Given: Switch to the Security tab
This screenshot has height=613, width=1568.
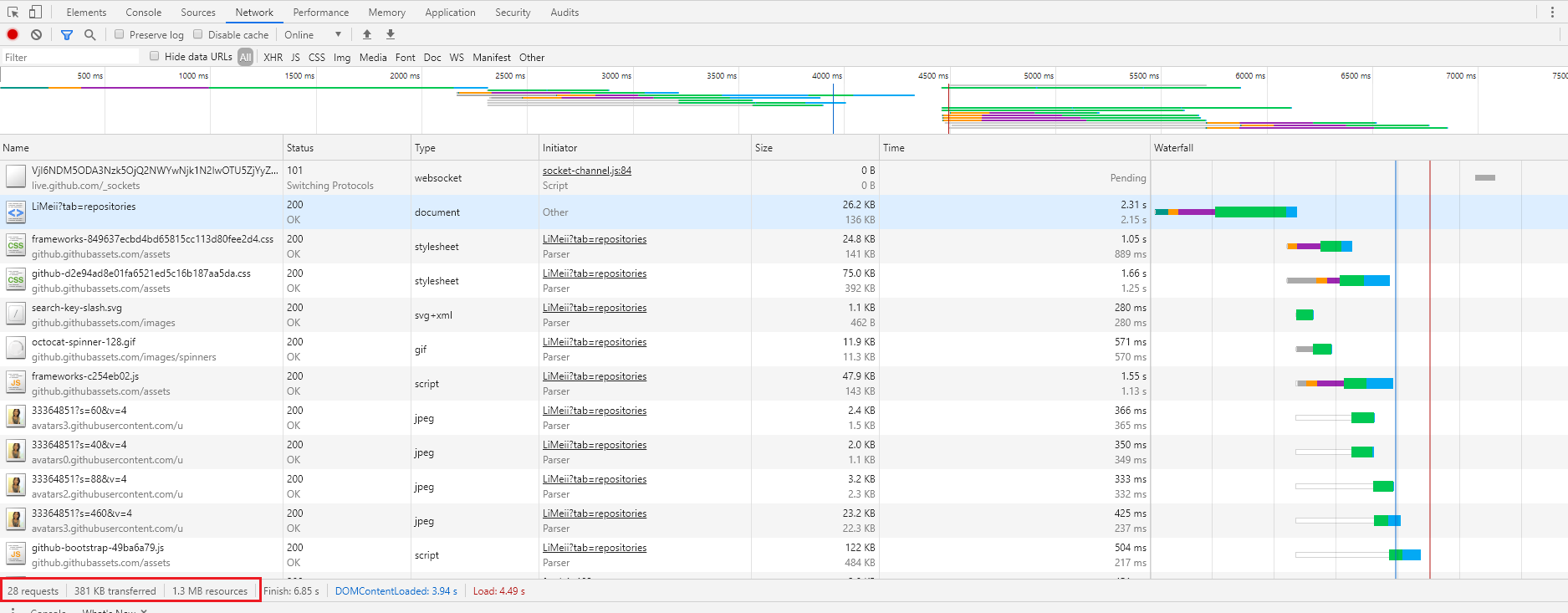Looking at the screenshot, I should click(513, 12).
